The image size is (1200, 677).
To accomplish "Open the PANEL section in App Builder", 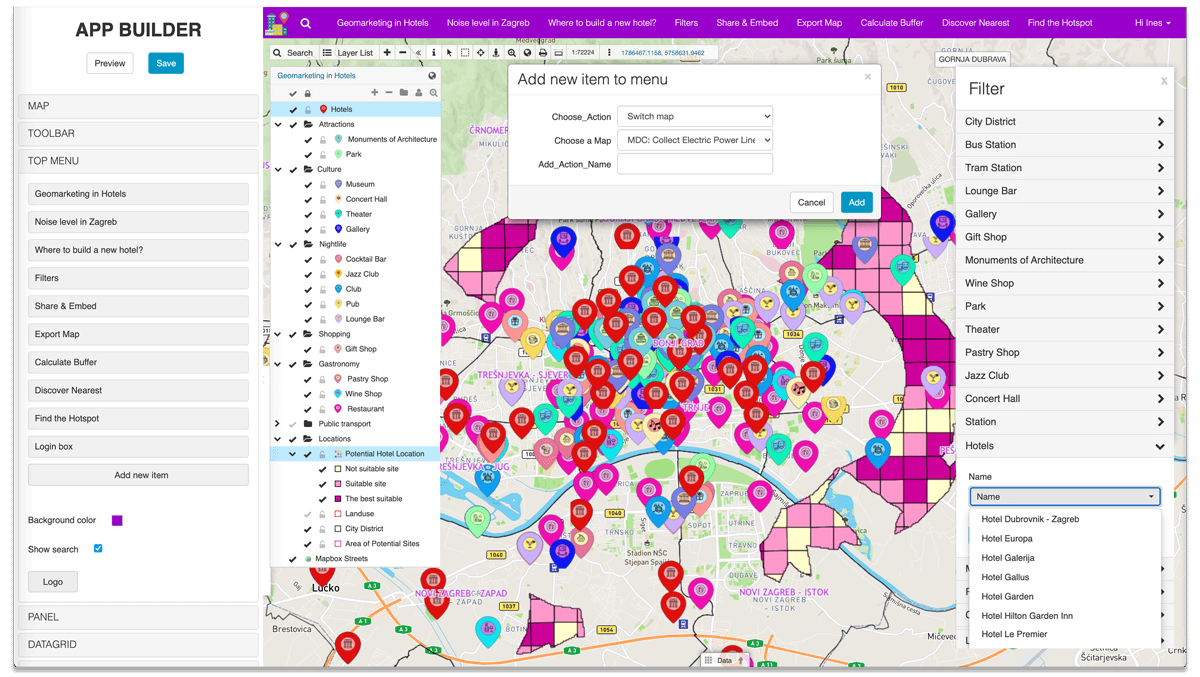I will [x=138, y=617].
